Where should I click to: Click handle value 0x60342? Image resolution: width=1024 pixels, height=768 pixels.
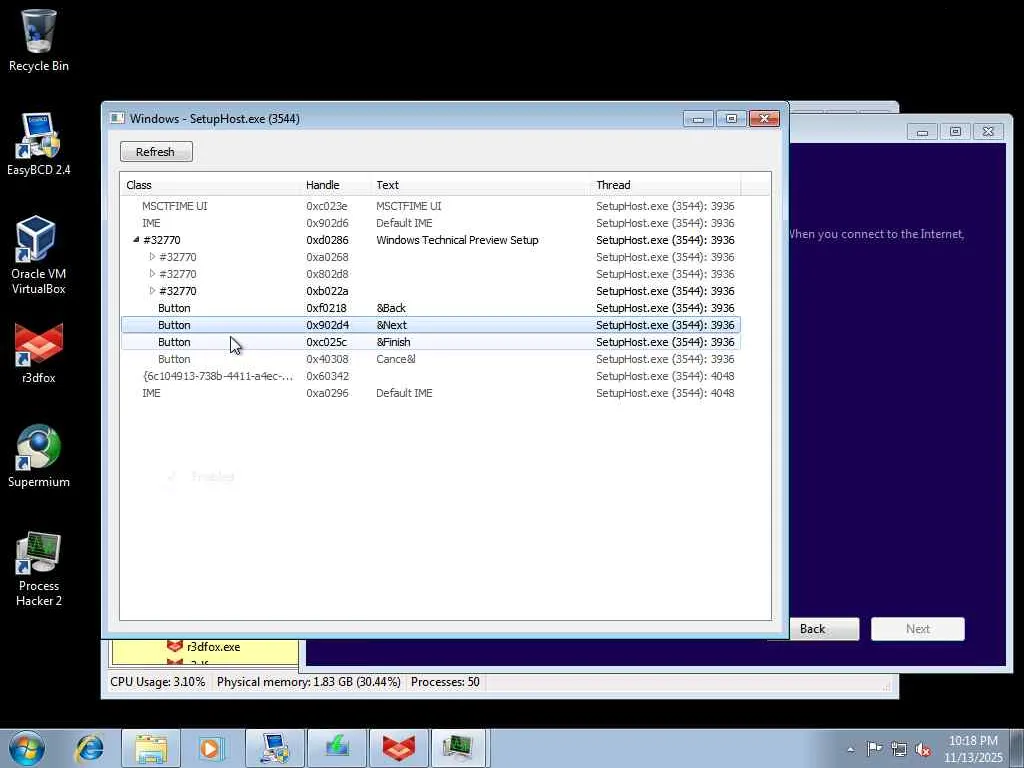327,376
